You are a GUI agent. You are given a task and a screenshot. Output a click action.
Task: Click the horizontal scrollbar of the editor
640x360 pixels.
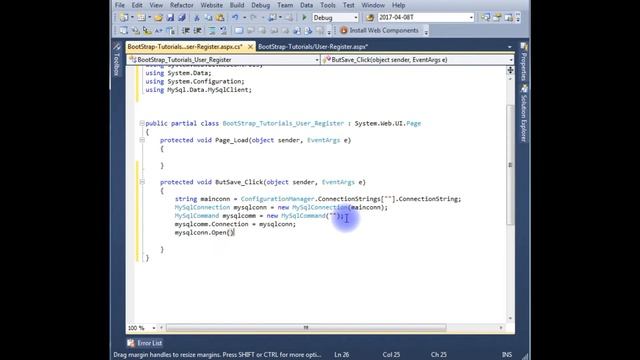point(306,328)
